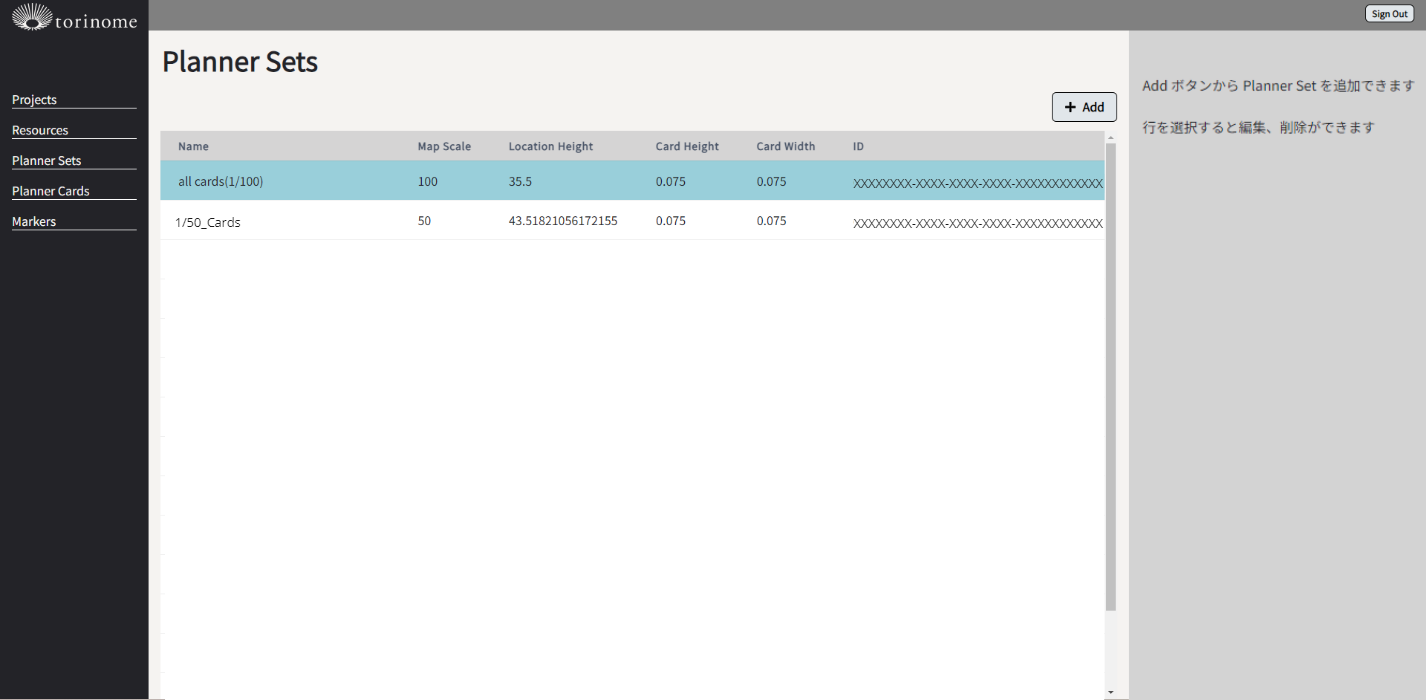Select Planner Sets in the sidebar

[46, 161]
